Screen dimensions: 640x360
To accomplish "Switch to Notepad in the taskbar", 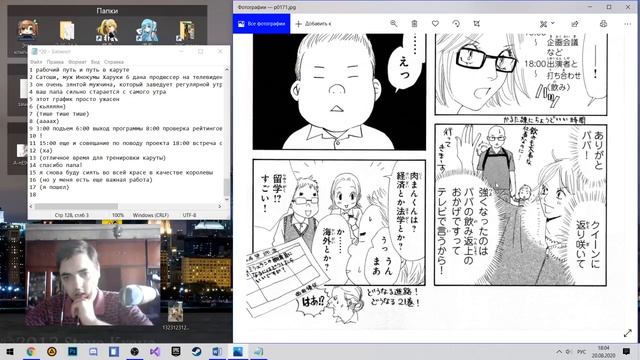I will [x=258, y=351].
